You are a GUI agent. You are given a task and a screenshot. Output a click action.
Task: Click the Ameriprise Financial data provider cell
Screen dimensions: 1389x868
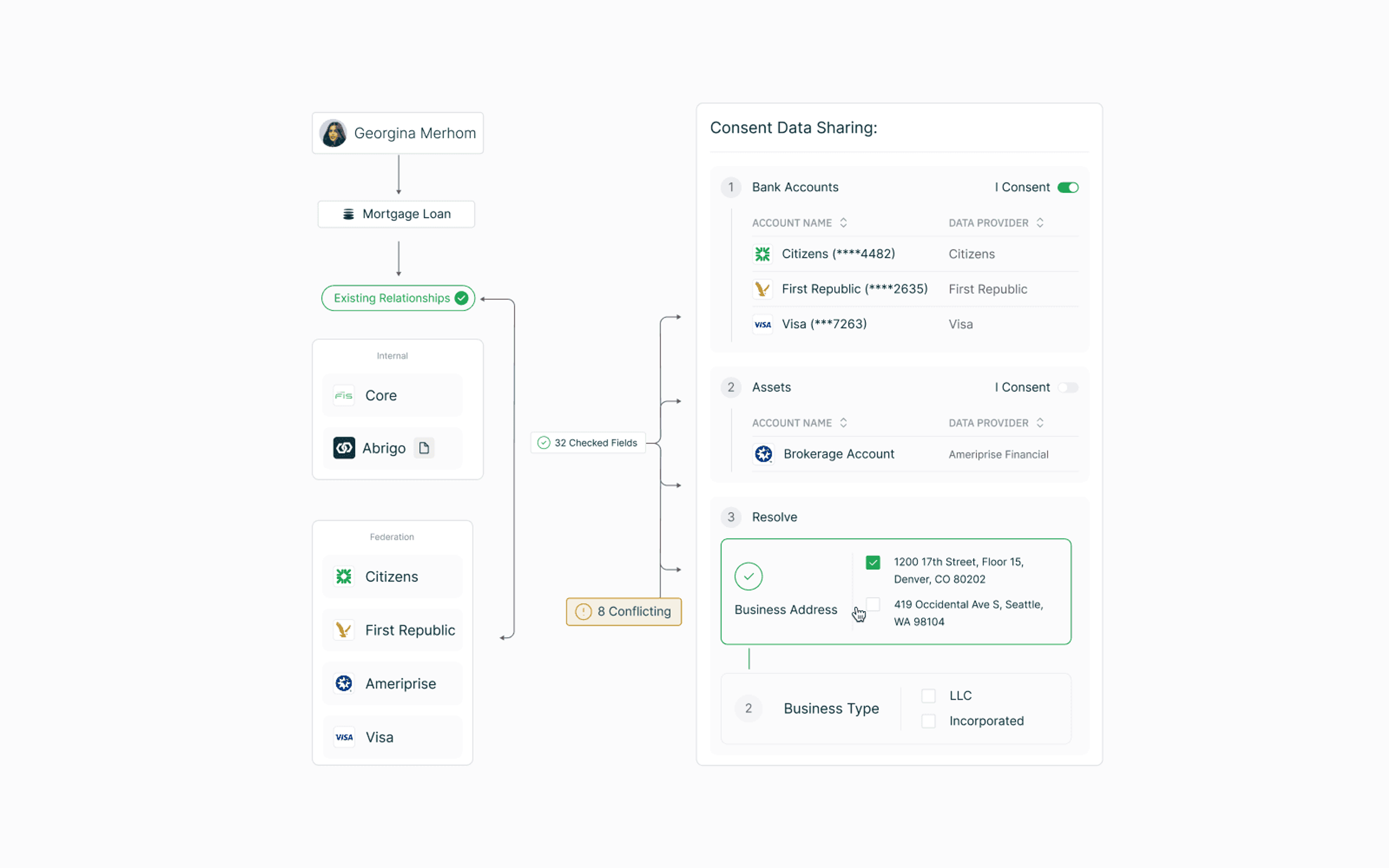pos(999,455)
